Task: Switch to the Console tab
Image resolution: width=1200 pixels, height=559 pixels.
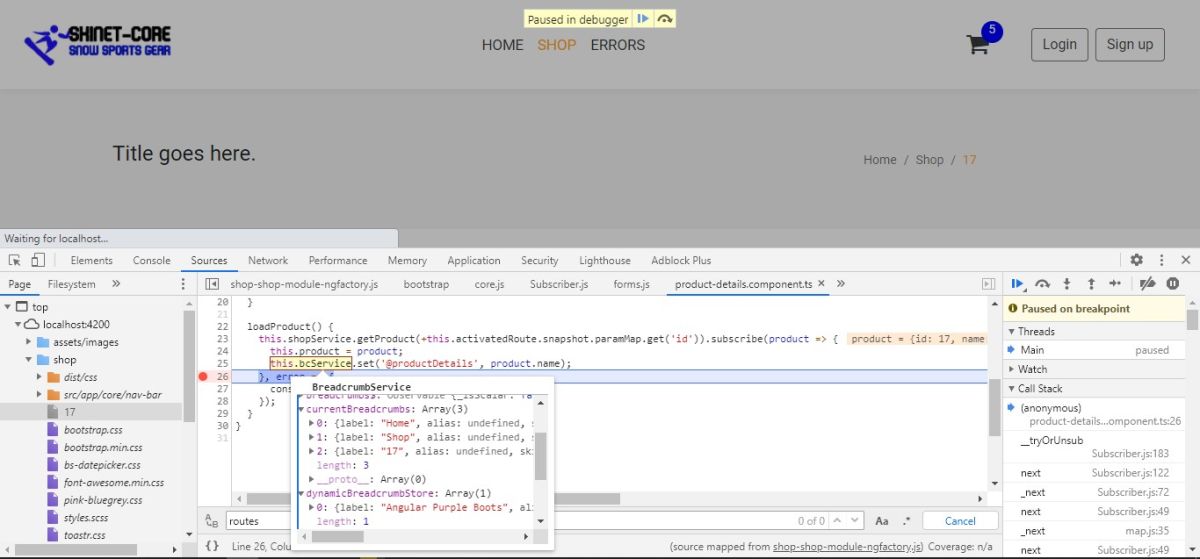Action: point(151,260)
